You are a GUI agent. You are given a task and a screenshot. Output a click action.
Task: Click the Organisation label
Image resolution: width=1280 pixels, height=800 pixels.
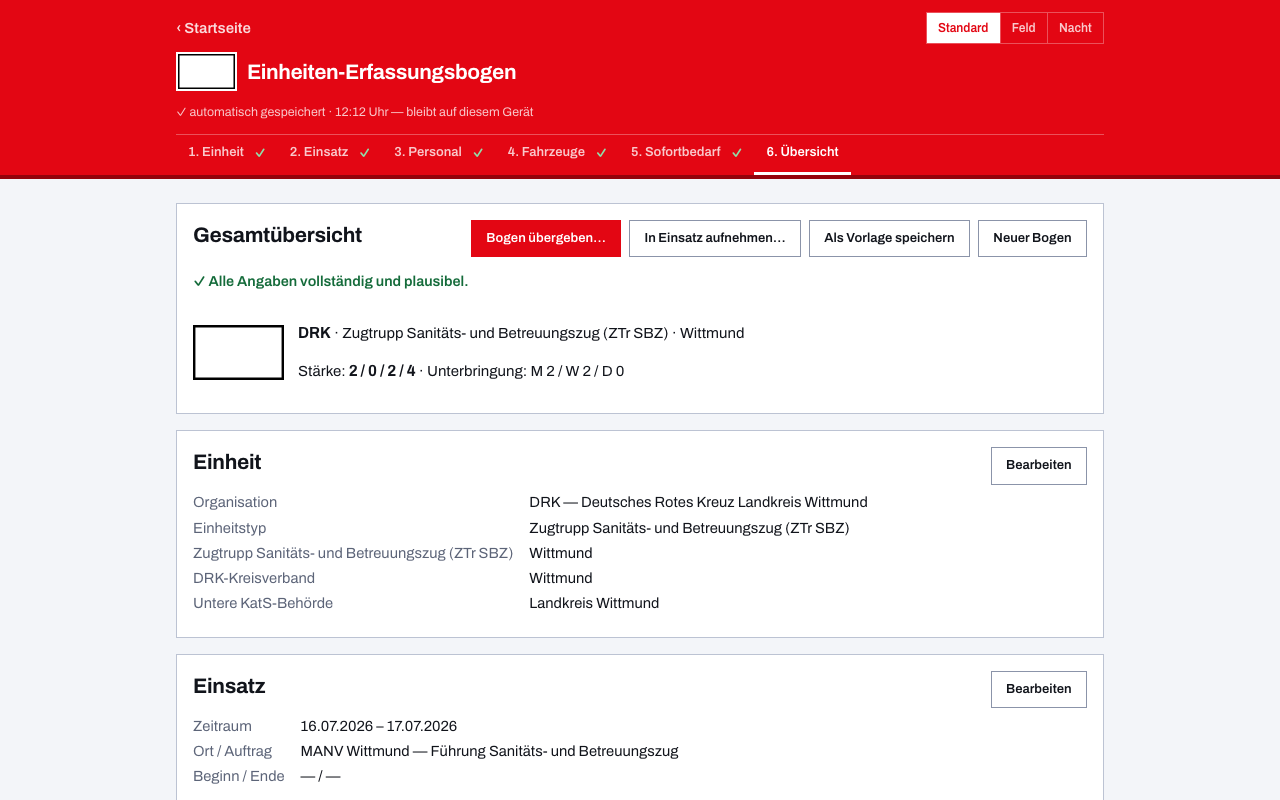pos(235,502)
